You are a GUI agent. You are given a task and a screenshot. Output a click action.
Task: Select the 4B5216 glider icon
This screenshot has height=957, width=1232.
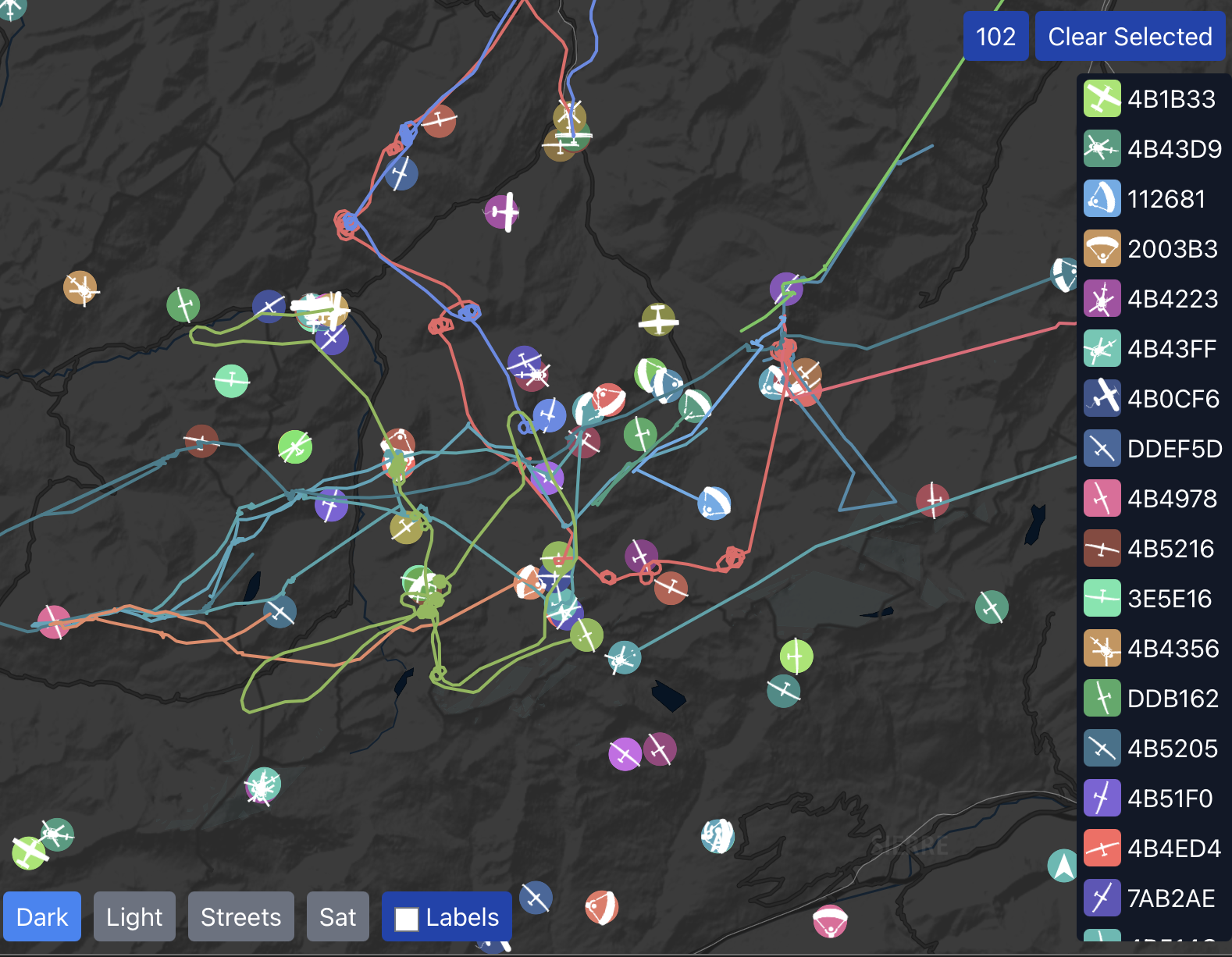tap(1102, 549)
